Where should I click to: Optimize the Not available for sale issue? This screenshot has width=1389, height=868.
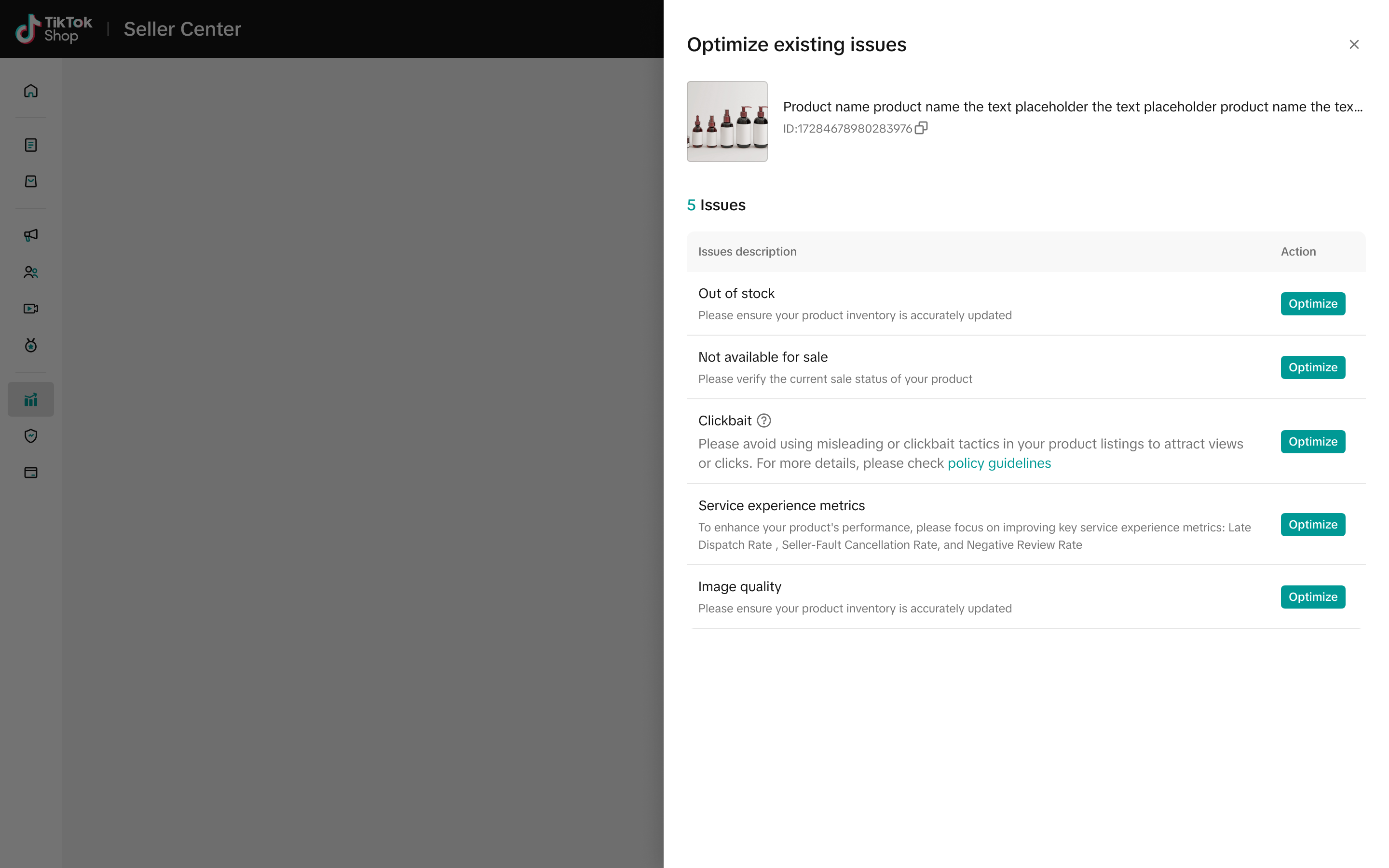click(1312, 367)
